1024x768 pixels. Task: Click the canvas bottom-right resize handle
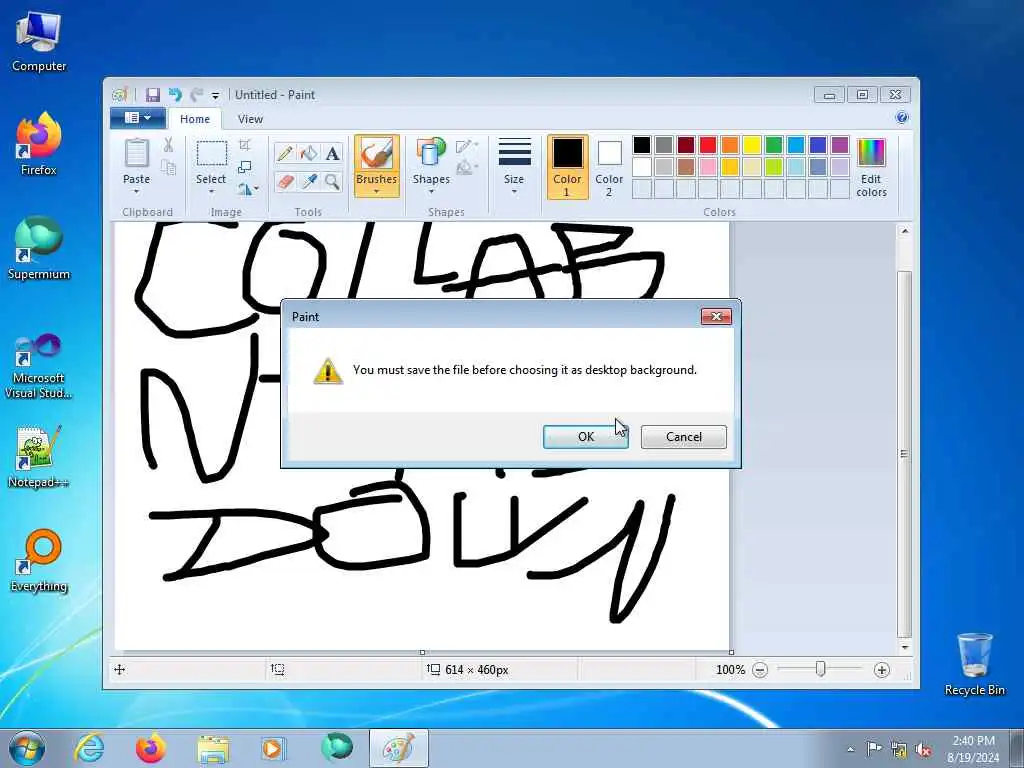coord(731,652)
